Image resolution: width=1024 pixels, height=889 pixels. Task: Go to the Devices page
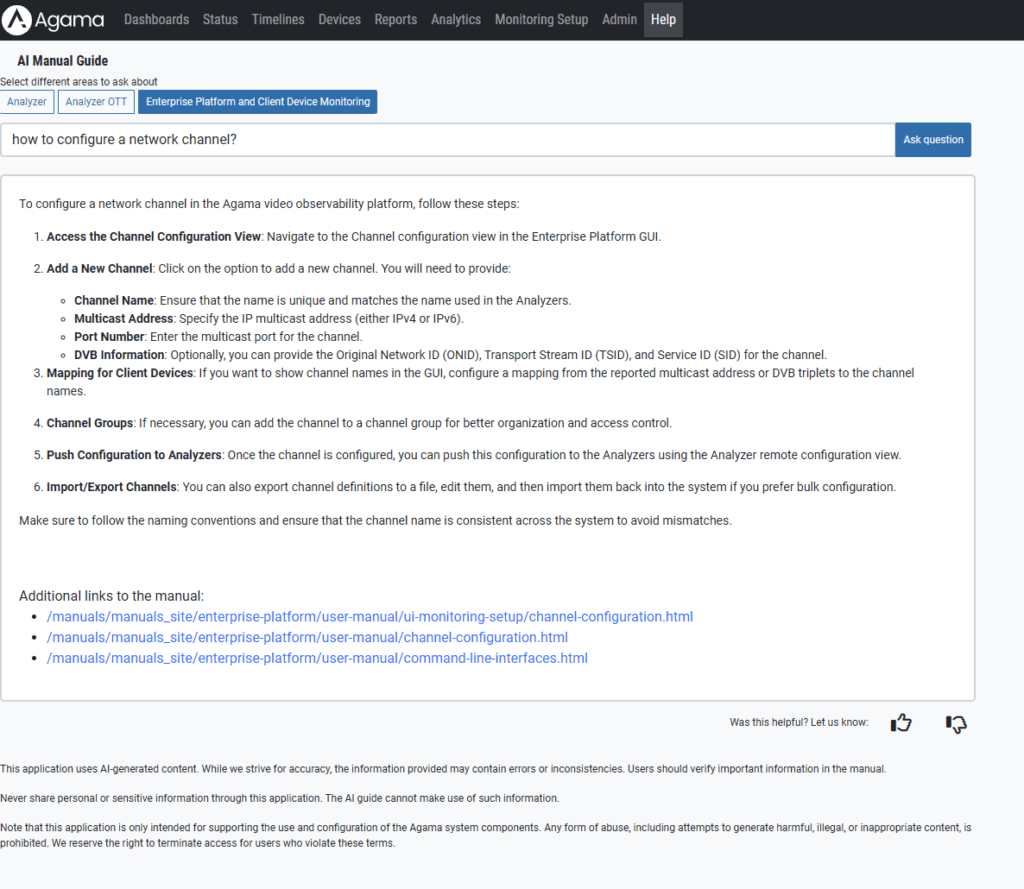pyautogui.click(x=339, y=19)
